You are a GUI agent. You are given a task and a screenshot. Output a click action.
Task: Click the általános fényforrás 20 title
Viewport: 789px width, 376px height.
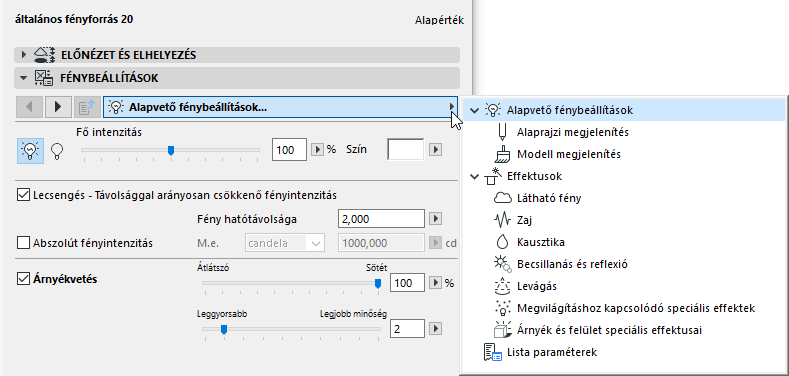75,20
